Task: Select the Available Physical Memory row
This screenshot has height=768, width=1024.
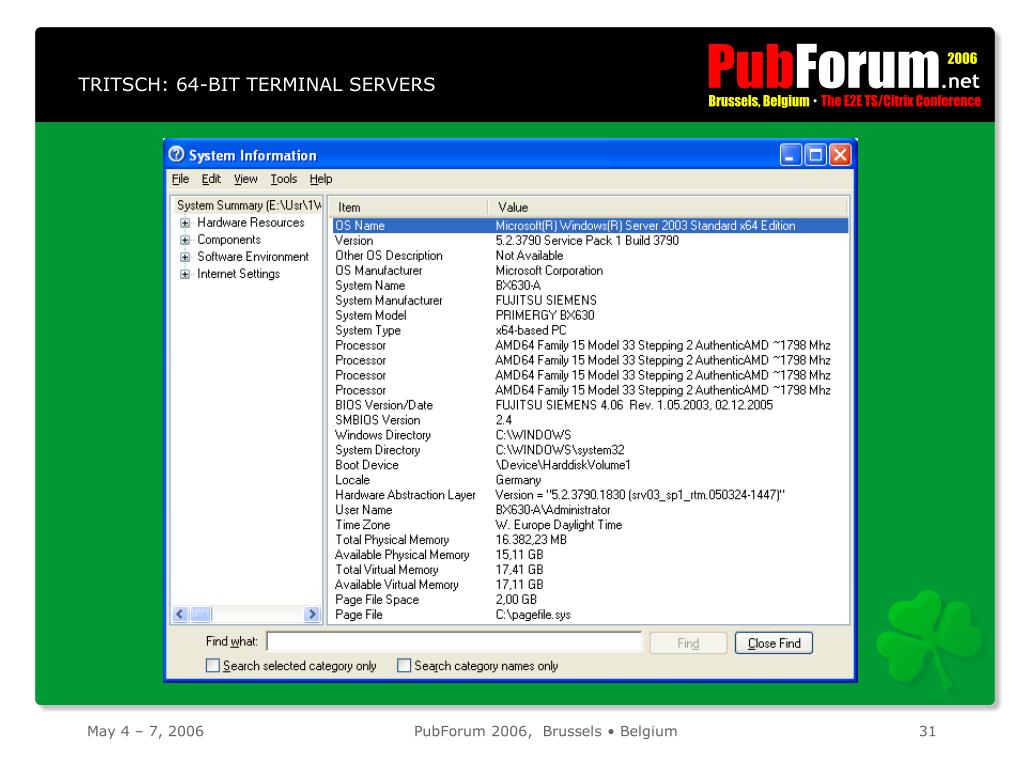Action: (590, 555)
